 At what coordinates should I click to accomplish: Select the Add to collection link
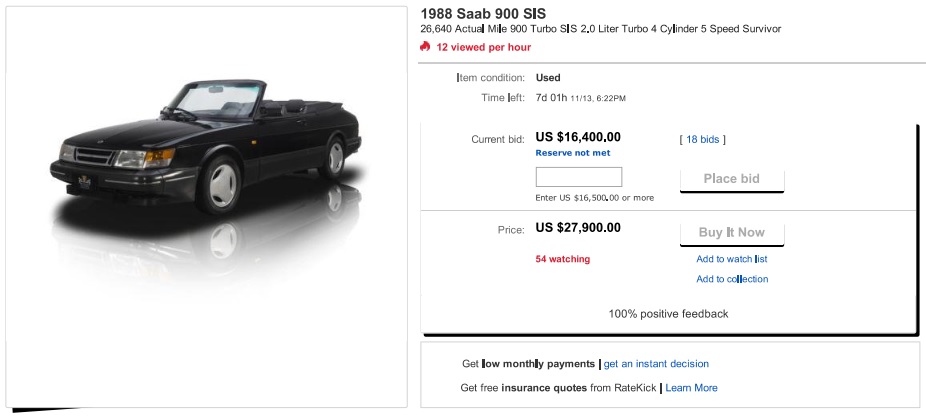tap(731, 279)
